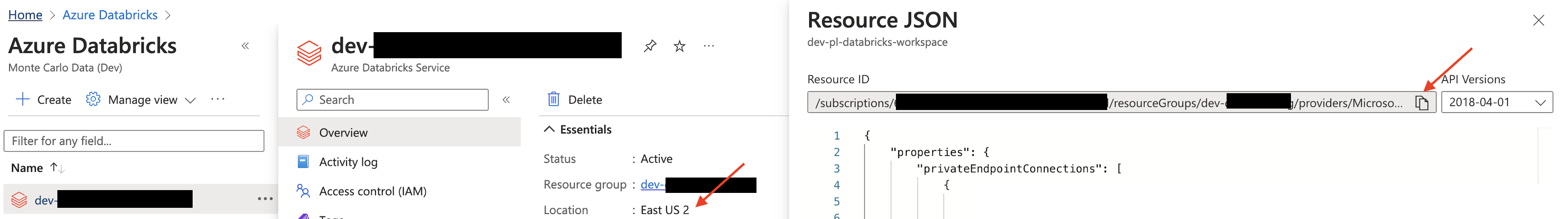Screen dimensions: 1568x219
Task: Open the Azure Databricks breadcrumb link
Action: [x=110, y=14]
